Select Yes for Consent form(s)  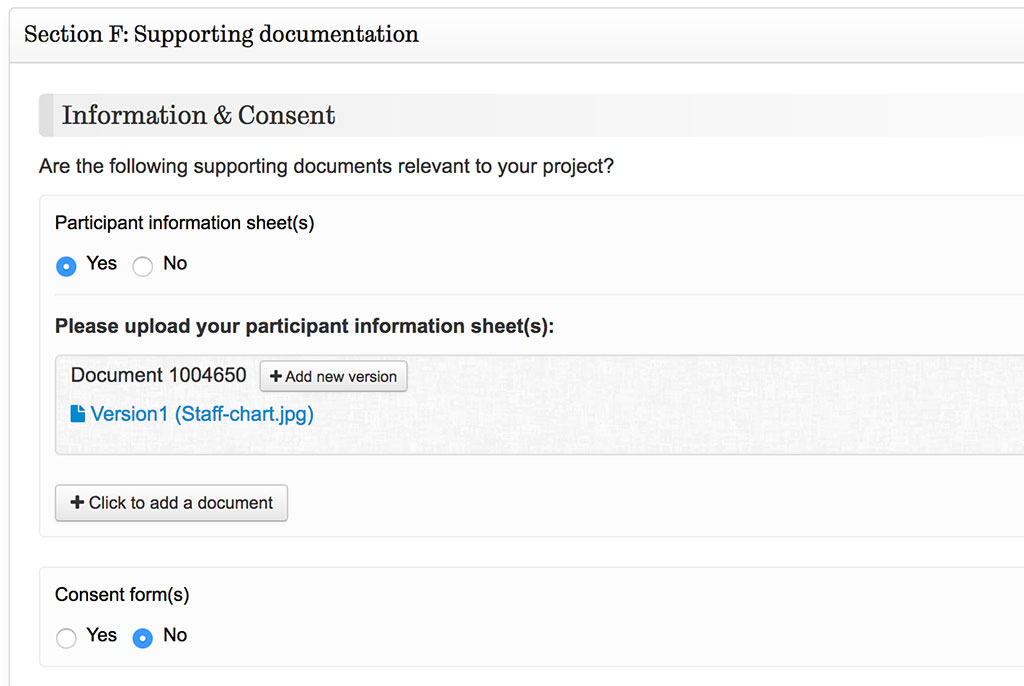[x=66, y=638]
